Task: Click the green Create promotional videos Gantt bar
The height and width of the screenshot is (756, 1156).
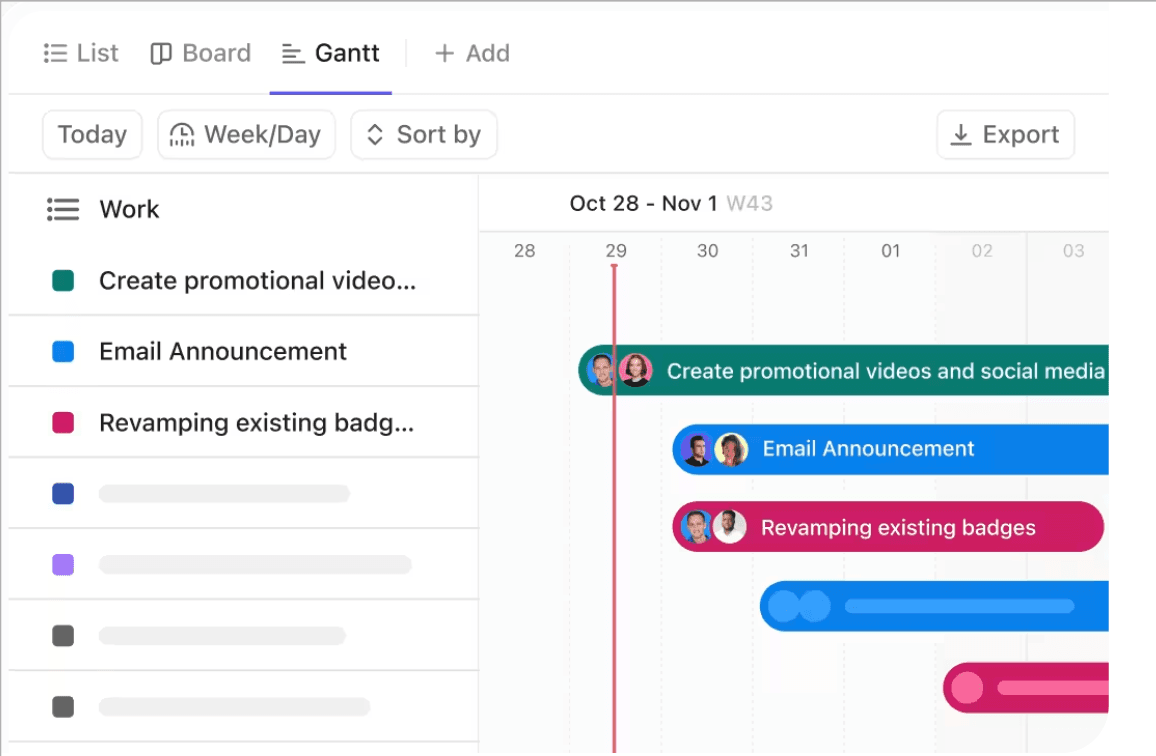Action: [843, 370]
